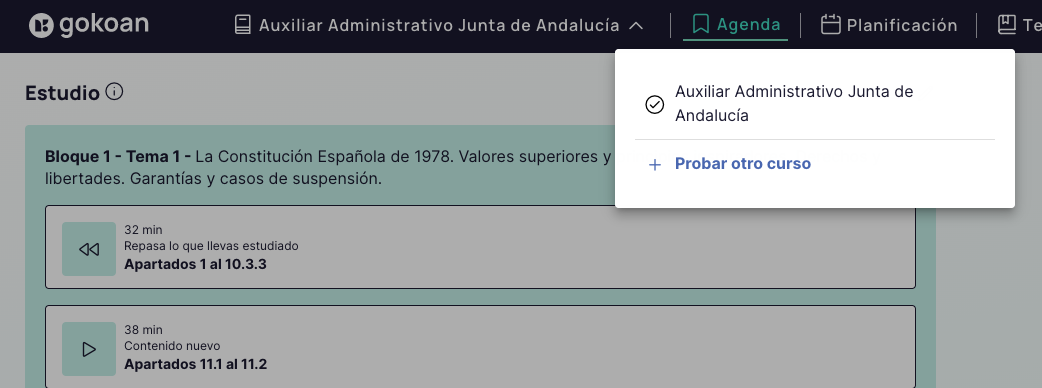Image resolution: width=1042 pixels, height=388 pixels.
Task: Collapse the course dropdown chevron
Action: click(x=636, y=26)
